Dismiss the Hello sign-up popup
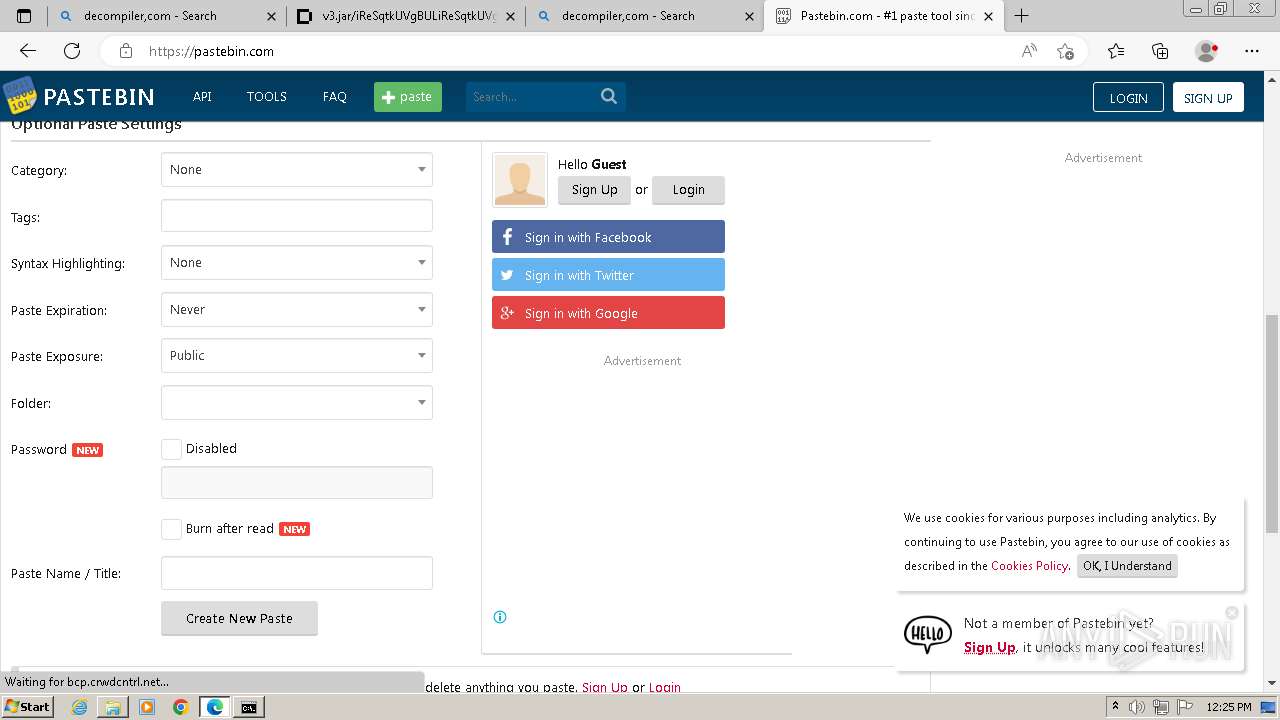This screenshot has height=720, width=1280. coord(1232,612)
